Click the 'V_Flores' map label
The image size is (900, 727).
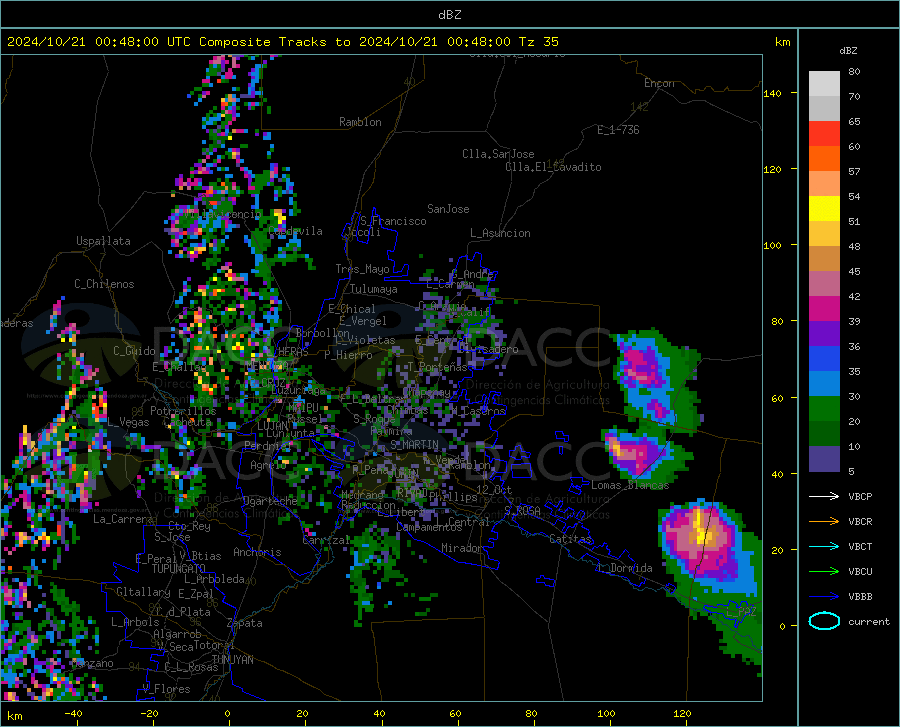166,689
